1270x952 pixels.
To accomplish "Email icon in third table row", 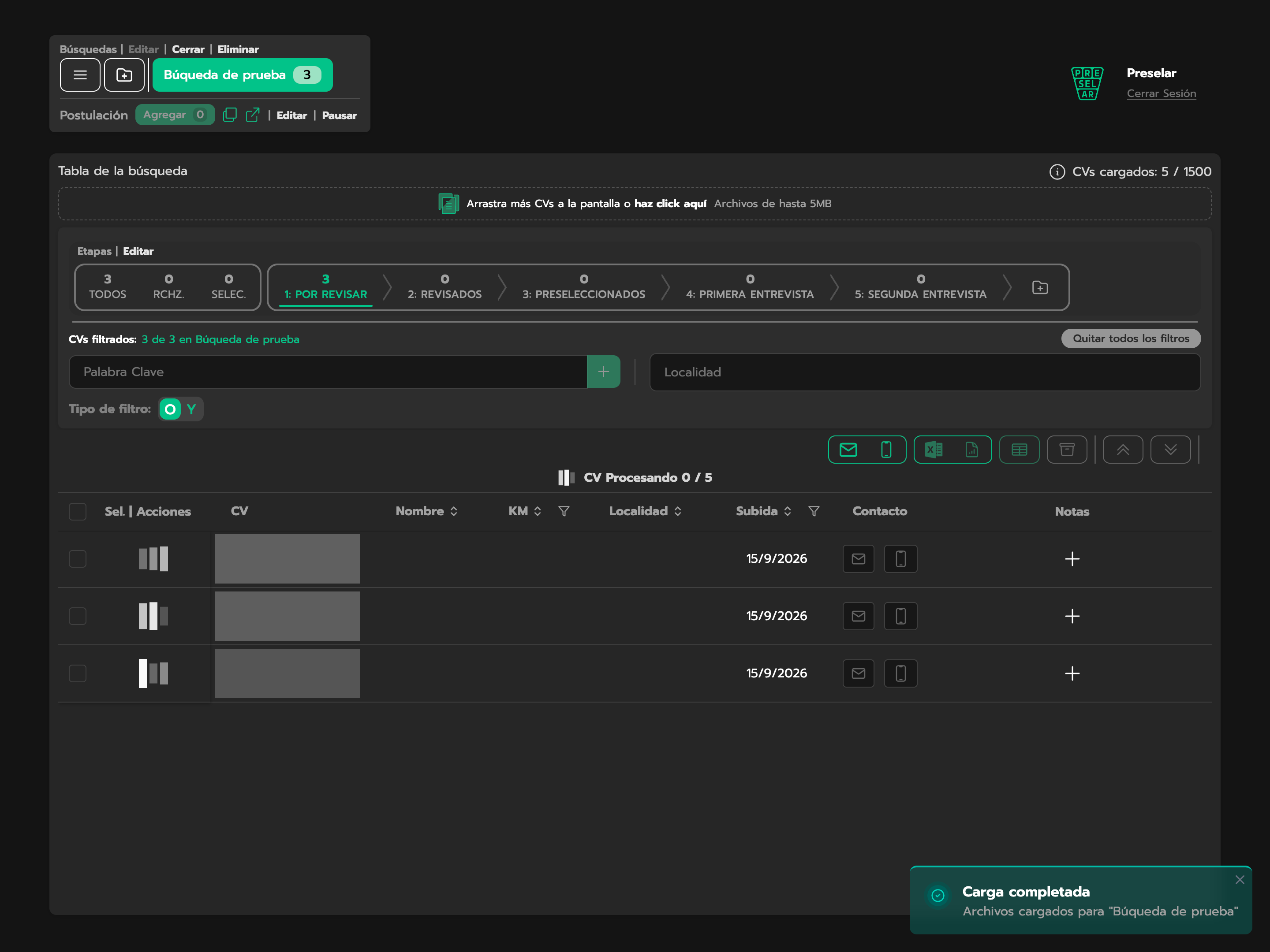I will point(858,674).
